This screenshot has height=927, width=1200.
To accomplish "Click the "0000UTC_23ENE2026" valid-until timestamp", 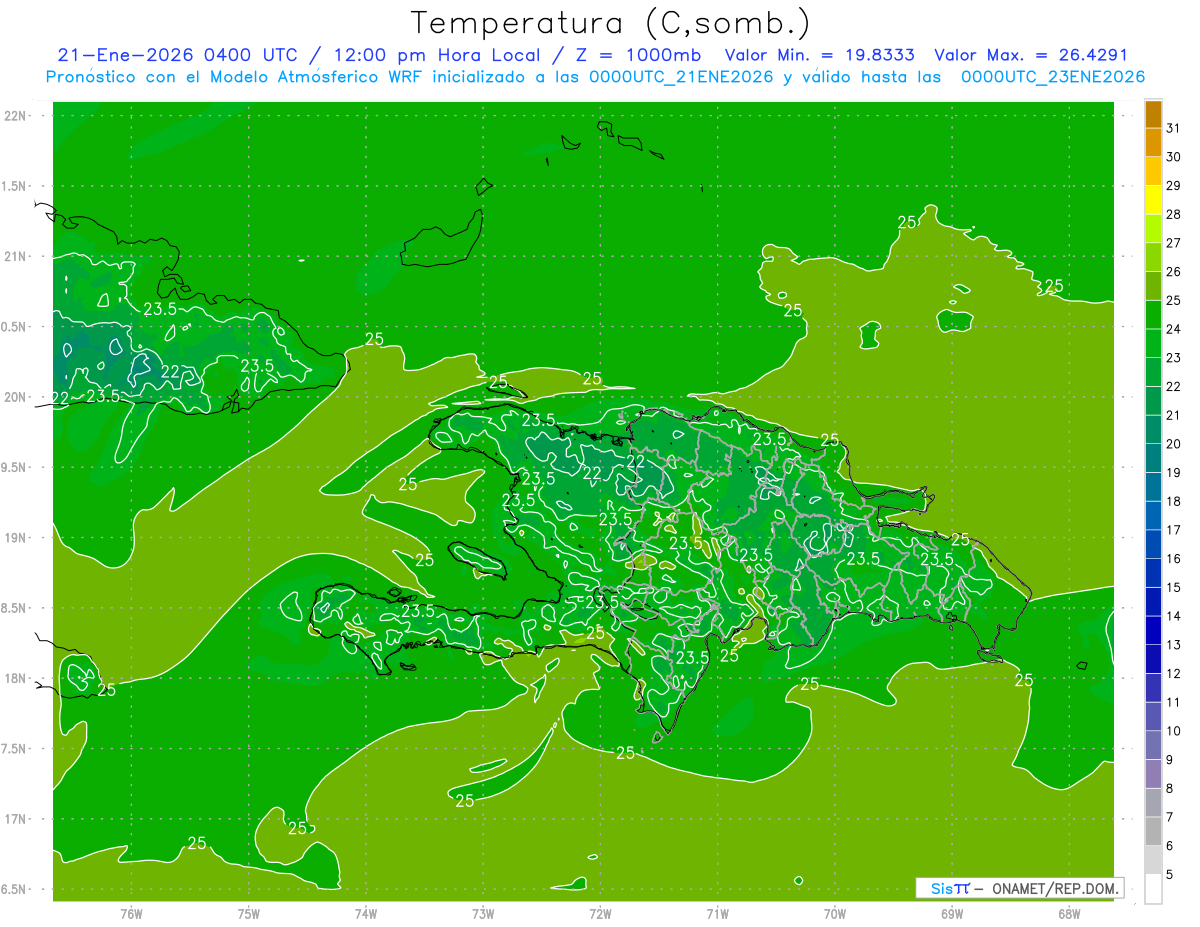I will [x=1053, y=77].
